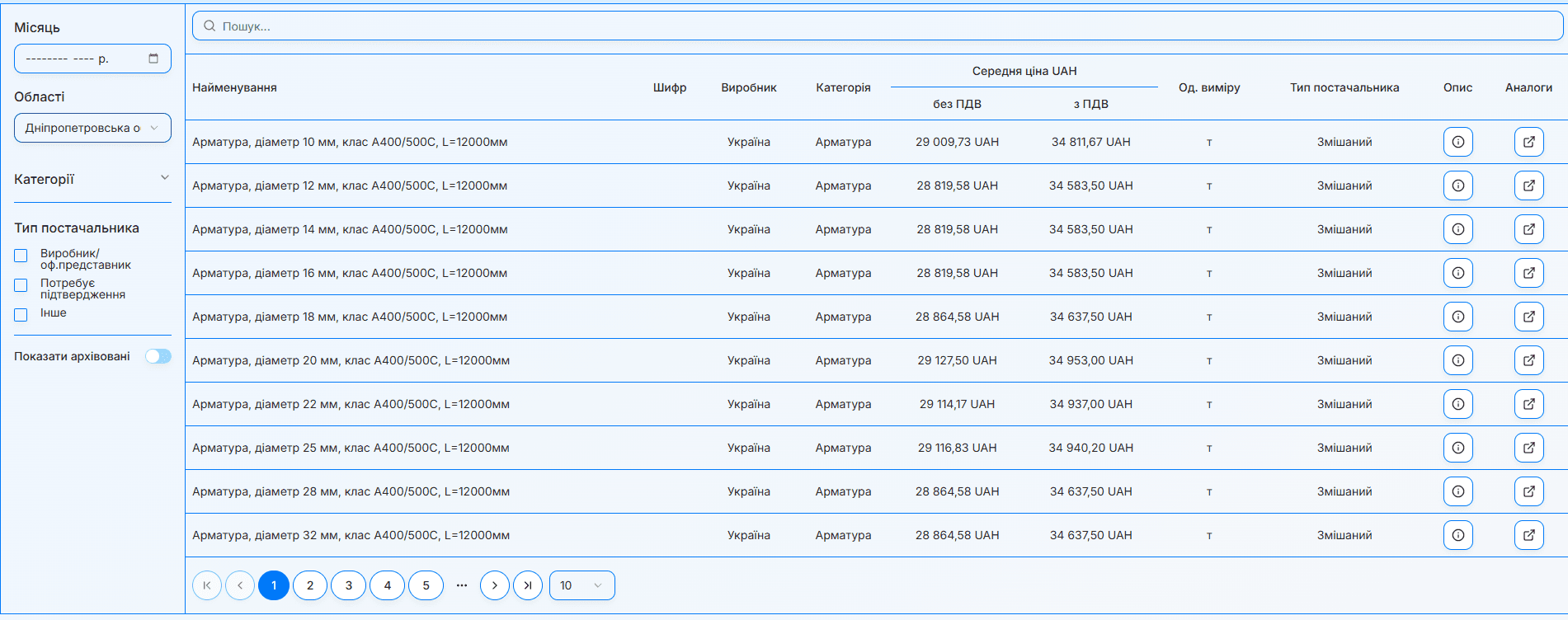This screenshot has width=1568, height=620.
Task: Tick the Інше supplier type checkbox
Action: tap(21, 314)
